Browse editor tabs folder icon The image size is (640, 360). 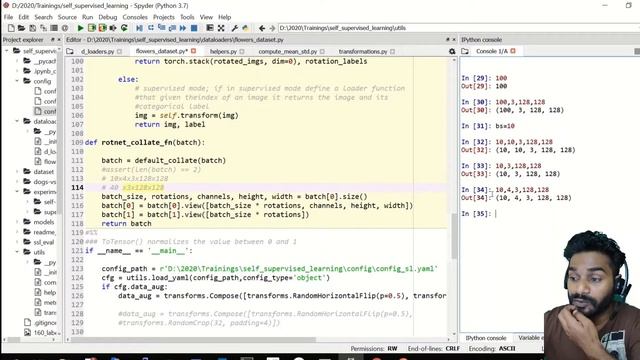[70, 51]
